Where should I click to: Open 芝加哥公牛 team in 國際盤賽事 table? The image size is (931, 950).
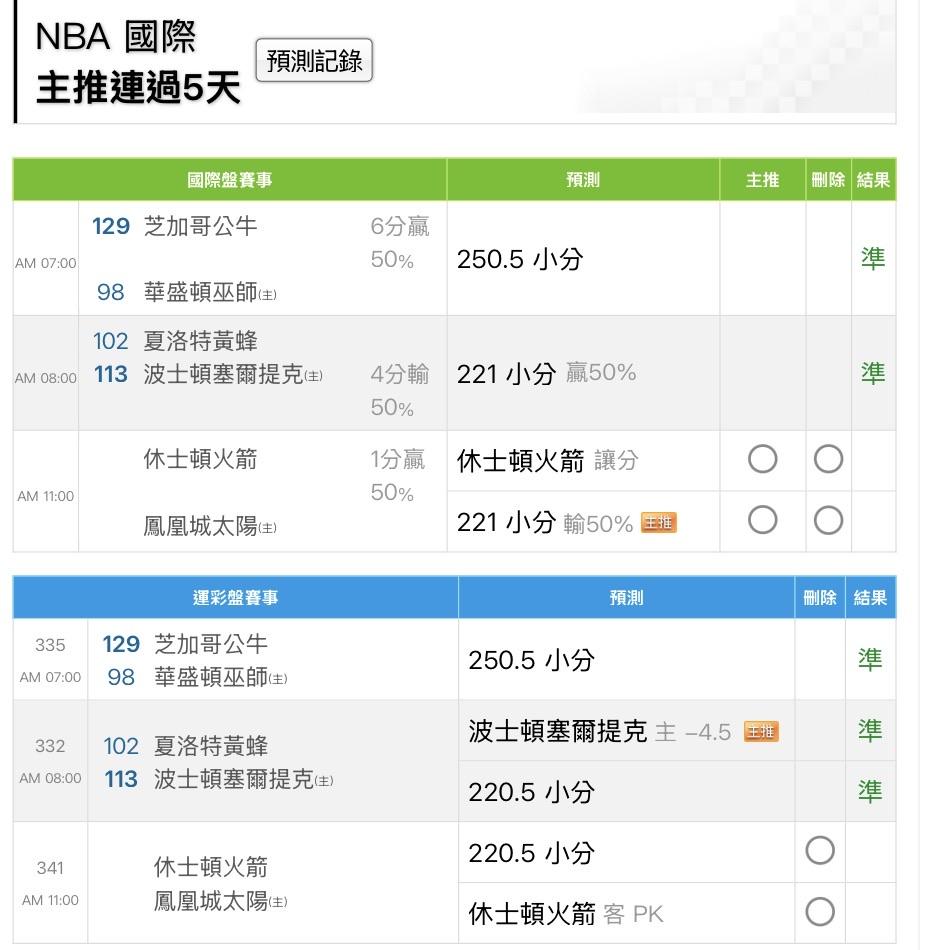(x=200, y=227)
